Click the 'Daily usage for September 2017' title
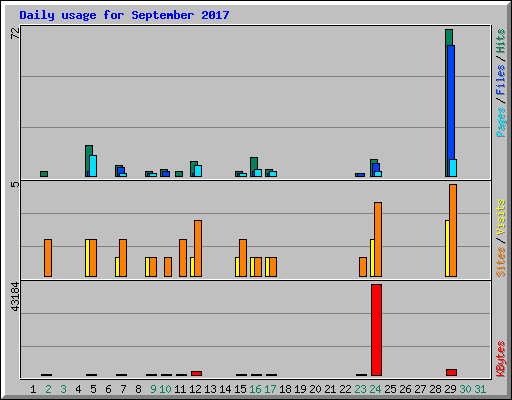This screenshot has height=400, width=512. 124,15
